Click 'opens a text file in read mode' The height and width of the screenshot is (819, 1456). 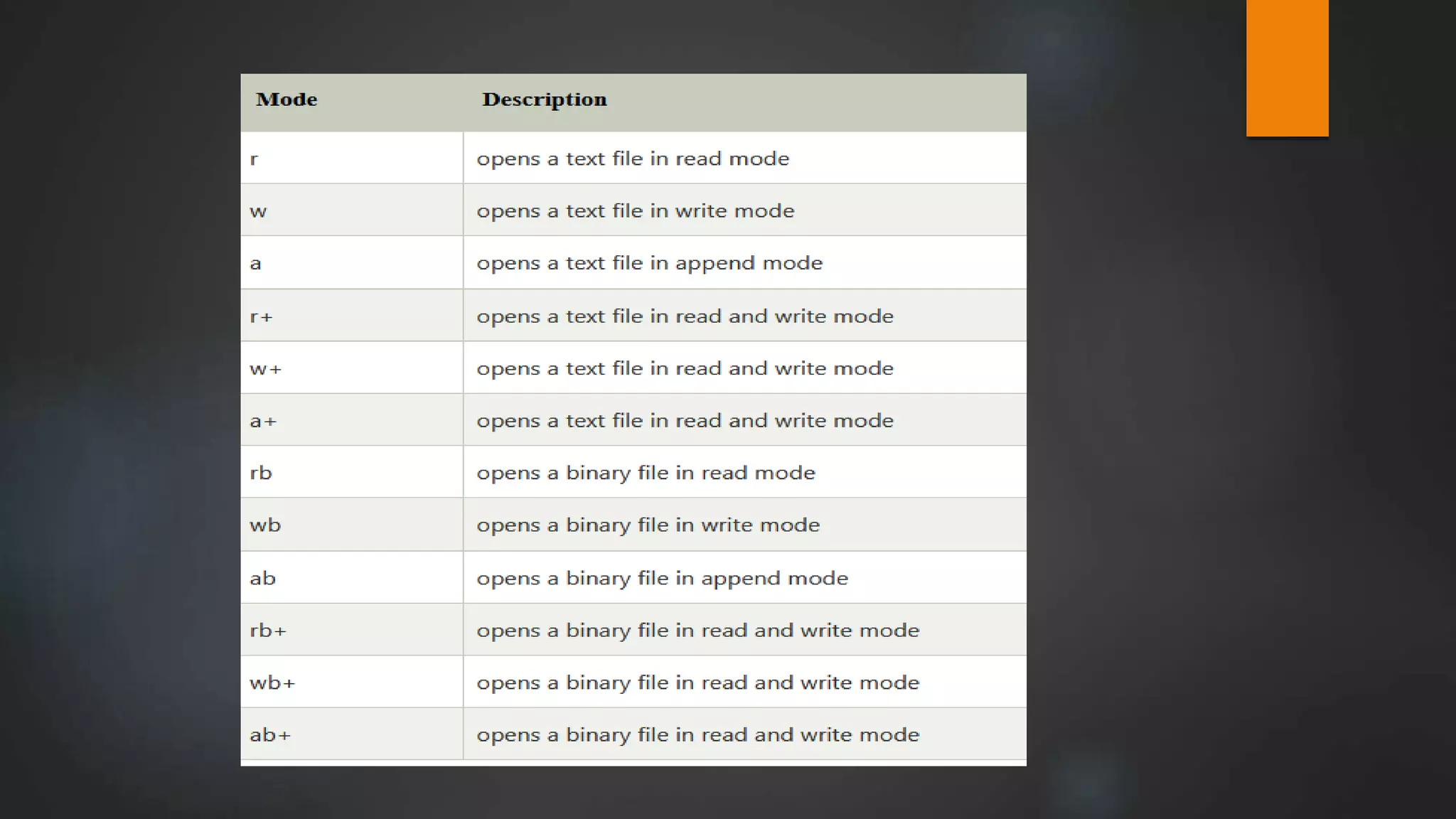[x=633, y=159]
